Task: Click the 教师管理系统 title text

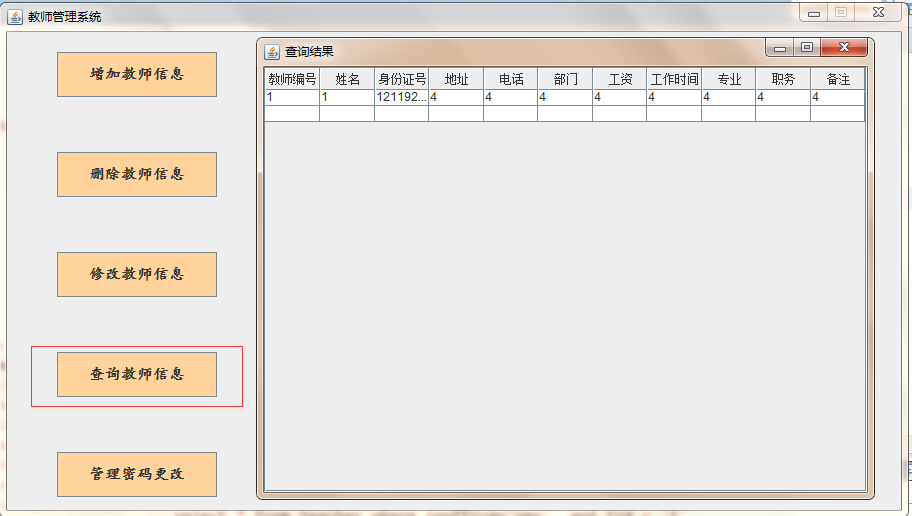Action: 65,17
